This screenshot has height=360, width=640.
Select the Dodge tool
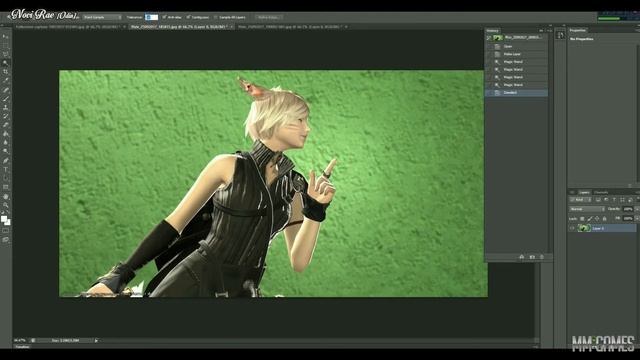point(5,151)
